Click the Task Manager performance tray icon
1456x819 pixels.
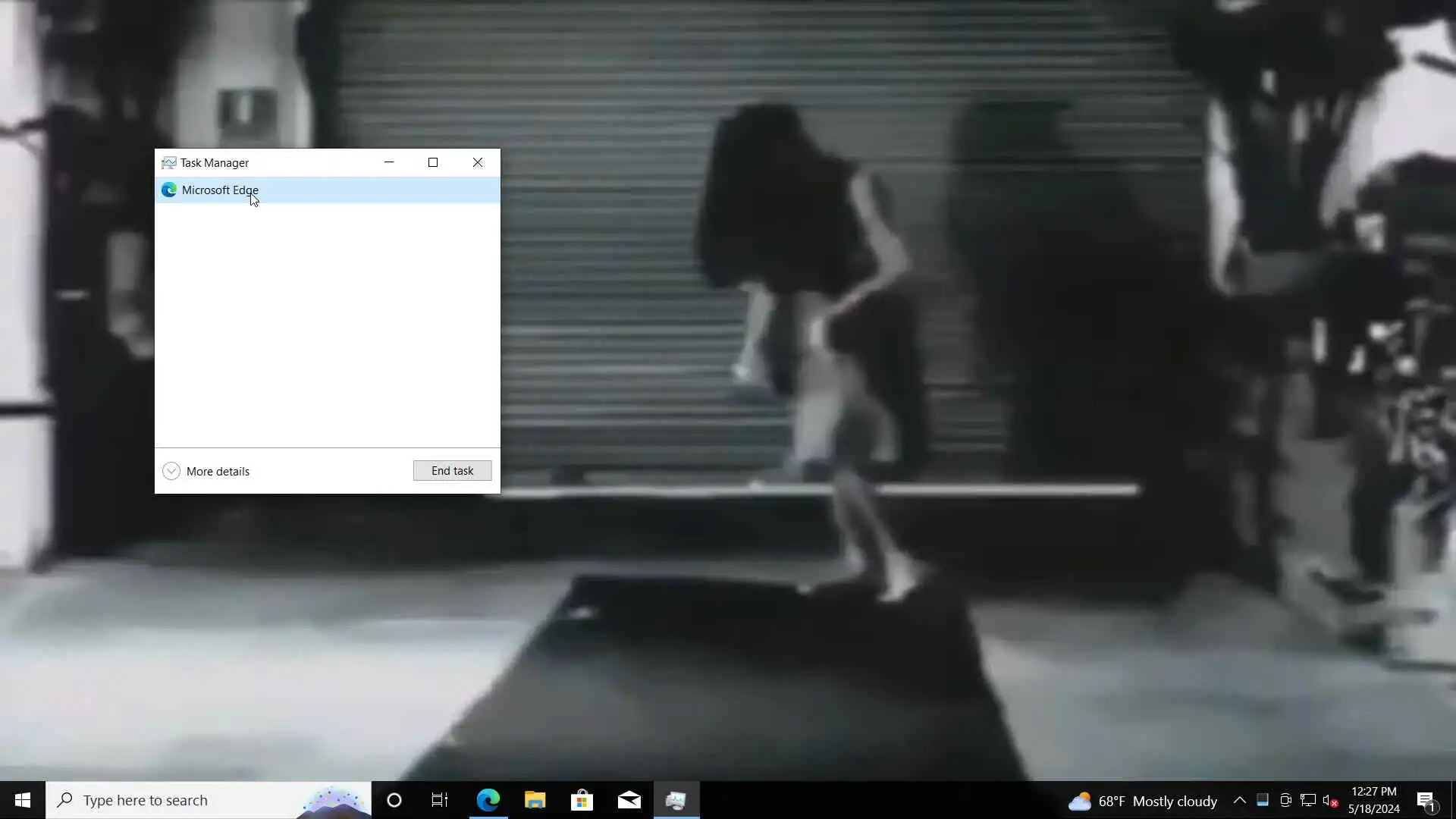pyautogui.click(x=1263, y=800)
